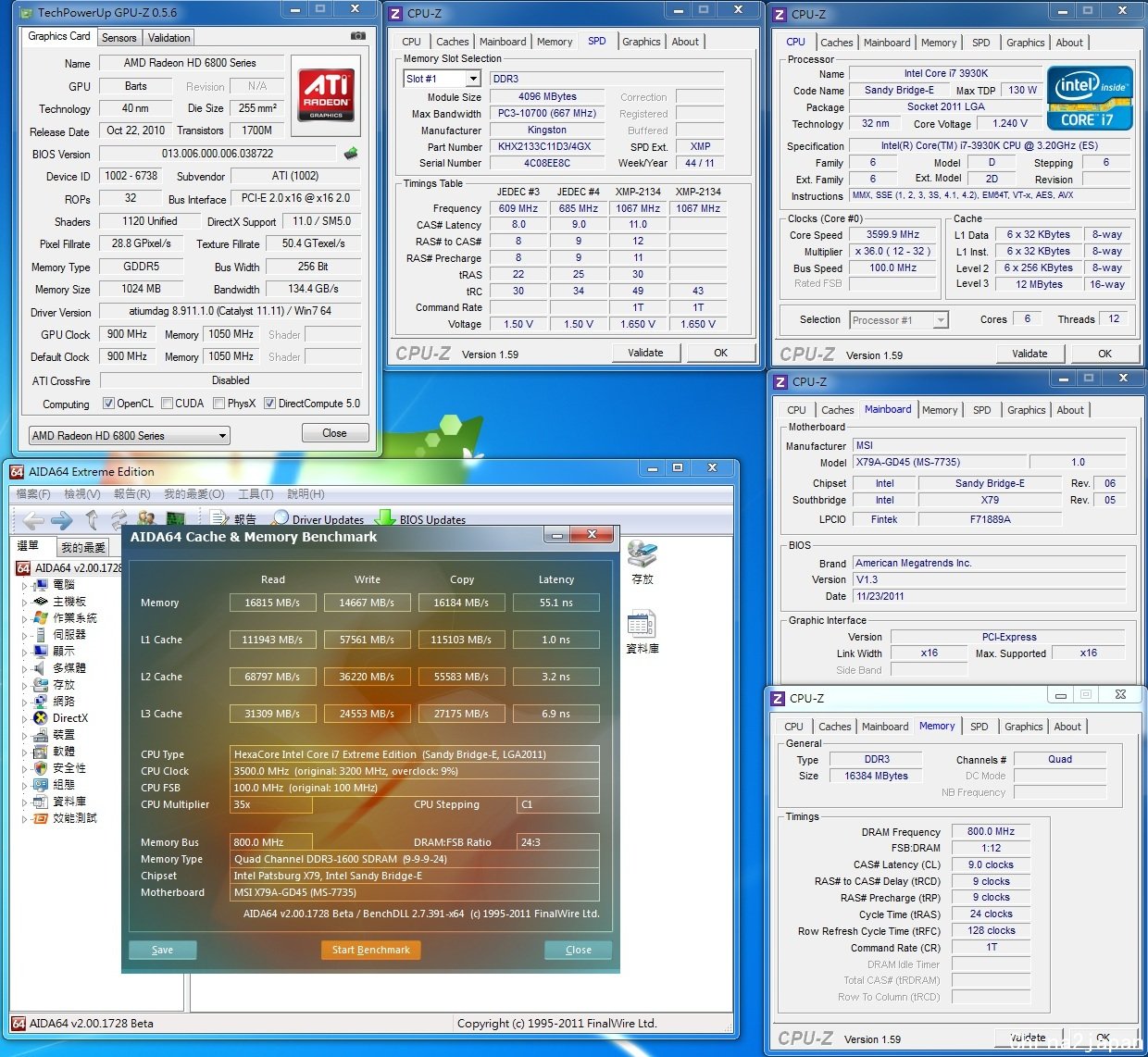Switch to the Sensors tab in GPU-Z

coord(119,38)
